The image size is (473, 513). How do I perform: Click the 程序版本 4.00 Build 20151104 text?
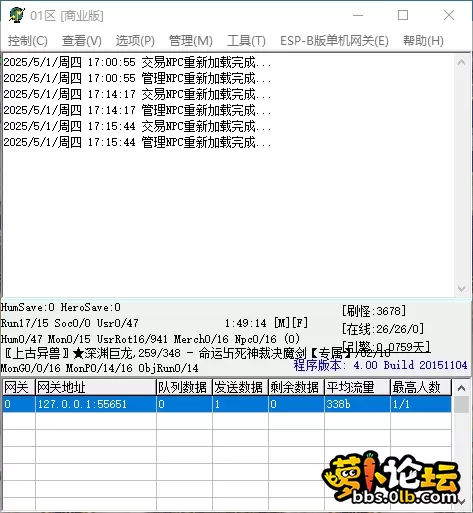[380, 365]
